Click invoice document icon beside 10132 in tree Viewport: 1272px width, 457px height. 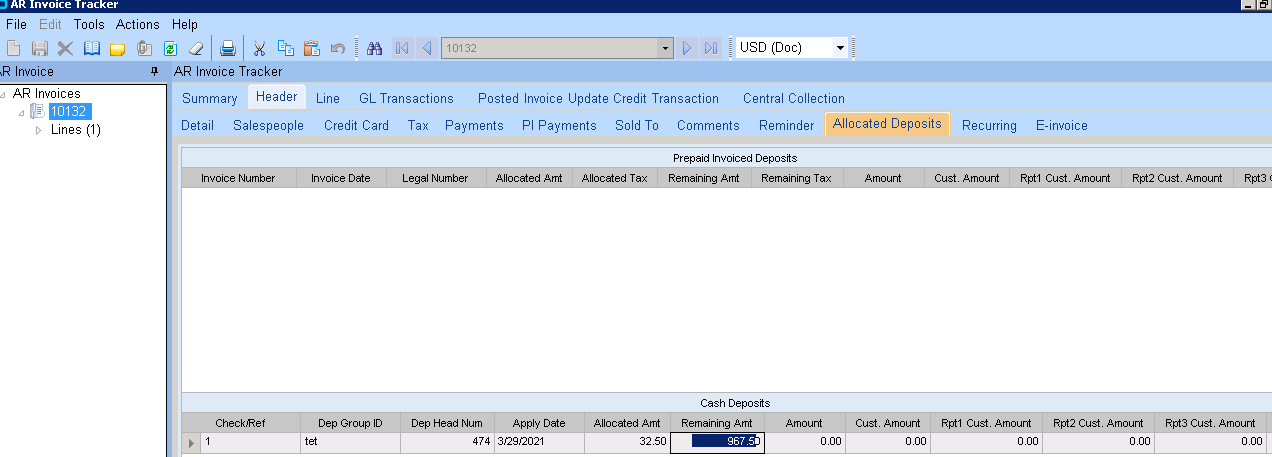[37, 111]
